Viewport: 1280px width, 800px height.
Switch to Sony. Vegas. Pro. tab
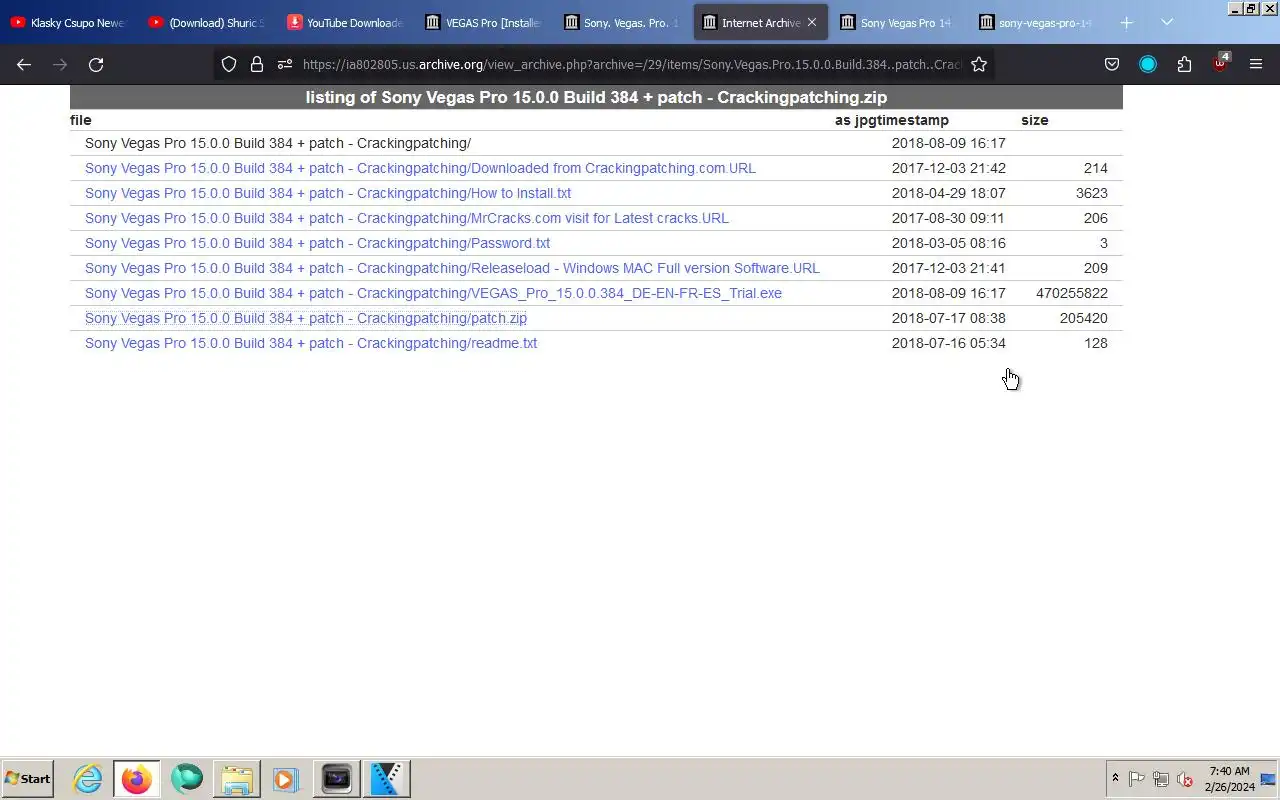pyautogui.click(x=623, y=22)
